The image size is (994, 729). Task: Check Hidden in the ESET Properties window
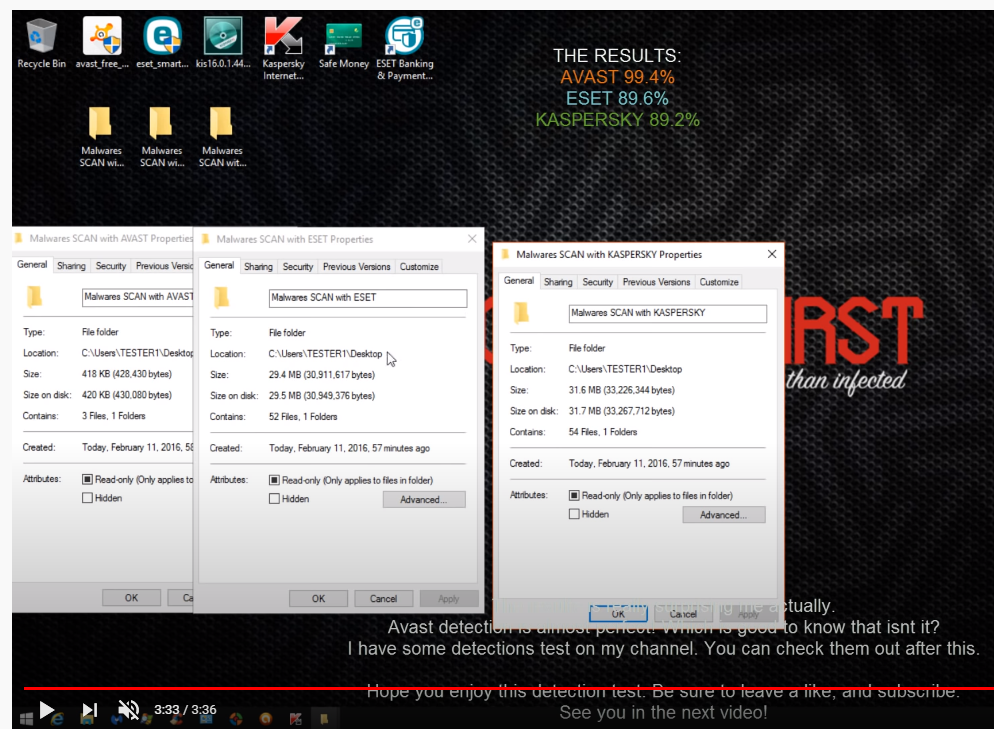click(x=274, y=499)
